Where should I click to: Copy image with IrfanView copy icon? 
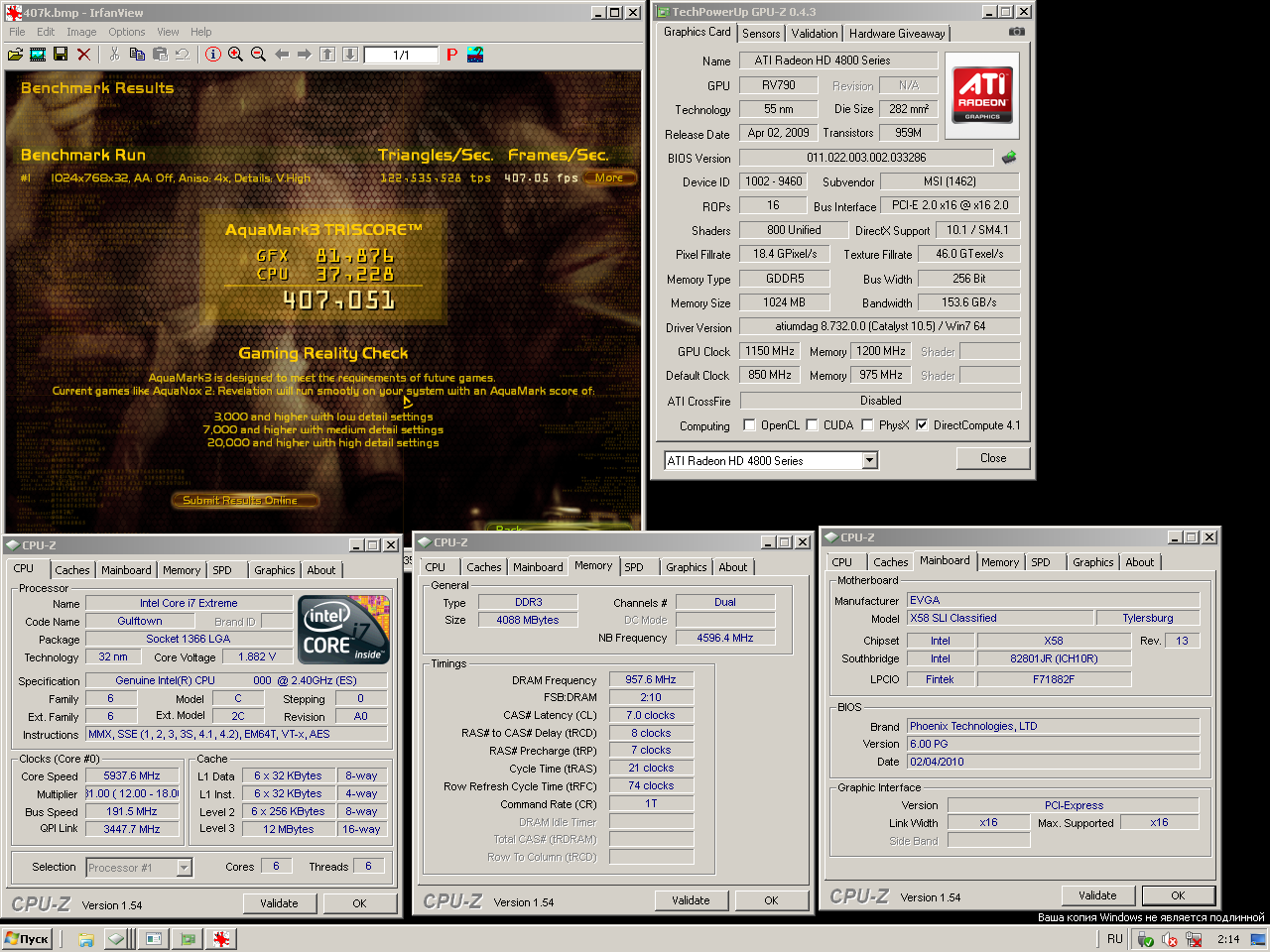[x=138, y=55]
